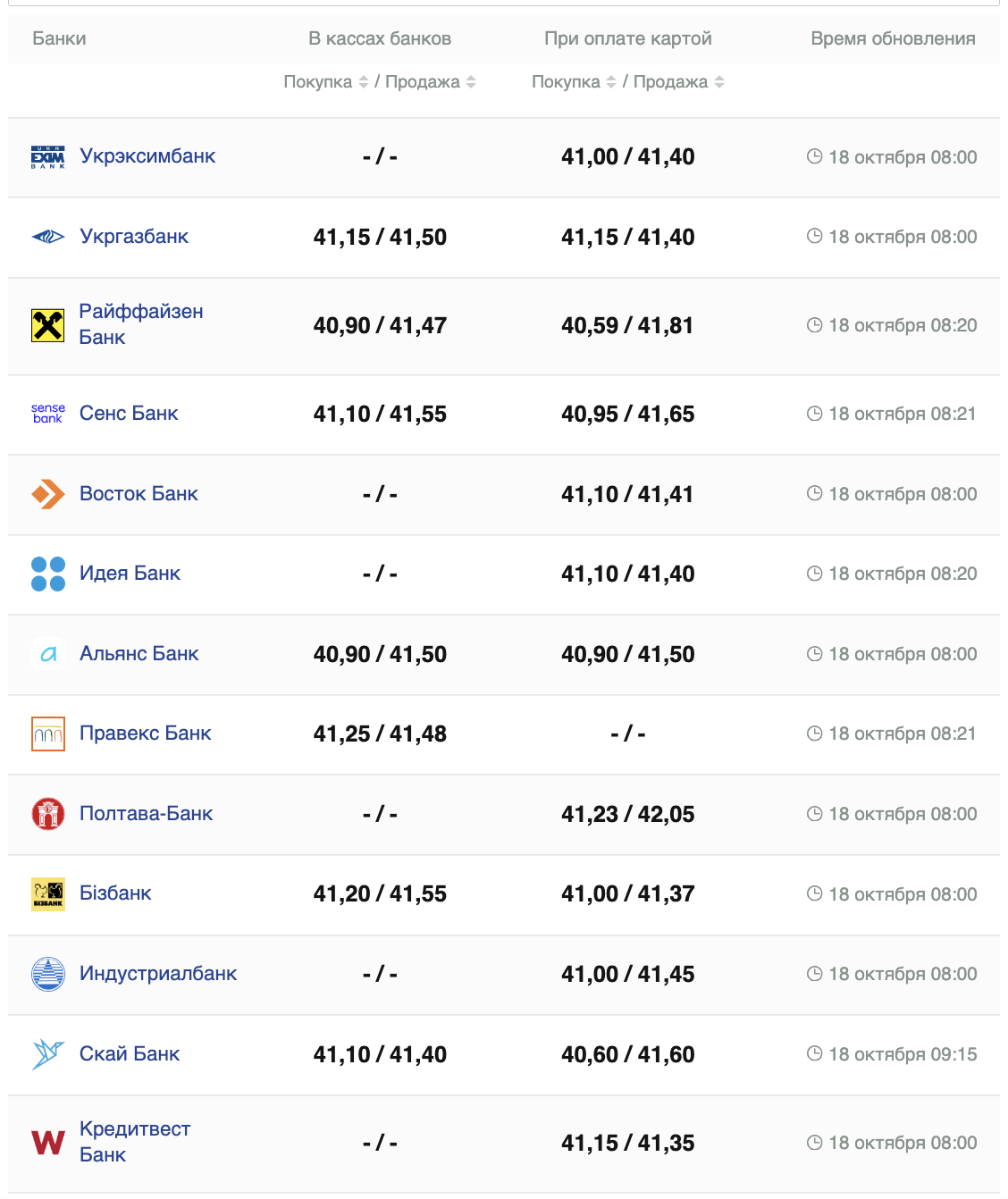Click the Время обновления column header
The height and width of the screenshot is (1199, 1008).
[x=893, y=38]
